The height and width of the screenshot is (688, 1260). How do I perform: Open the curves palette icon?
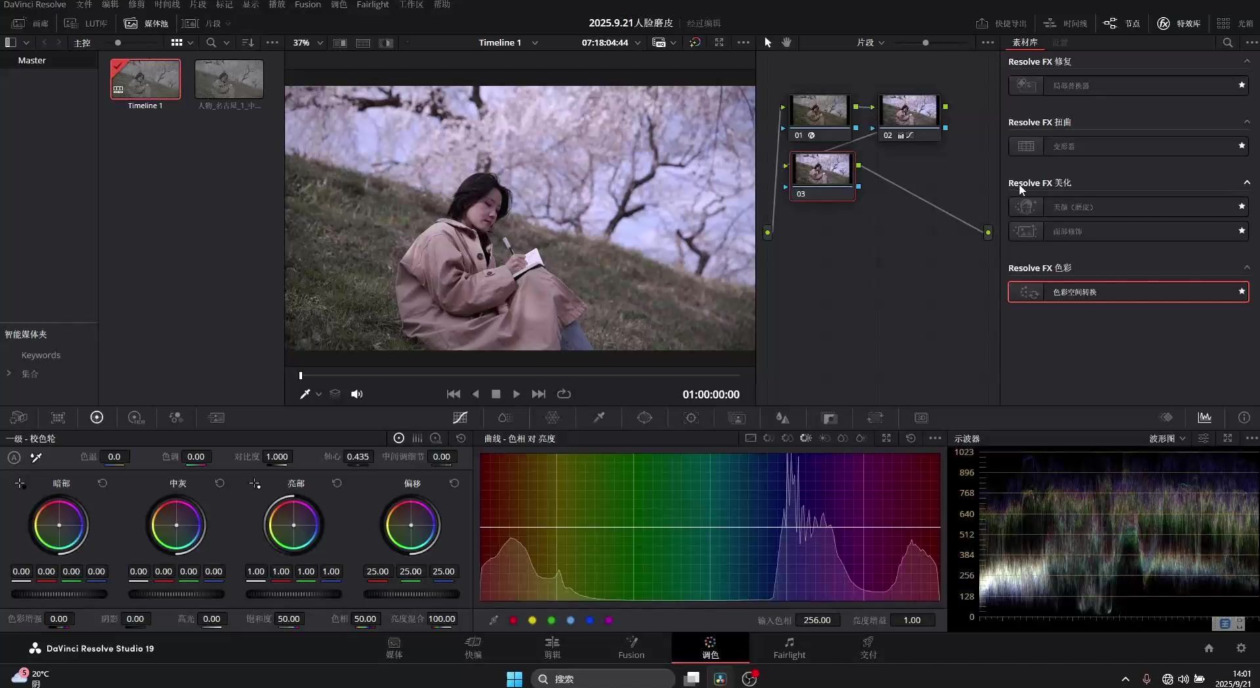coord(460,418)
